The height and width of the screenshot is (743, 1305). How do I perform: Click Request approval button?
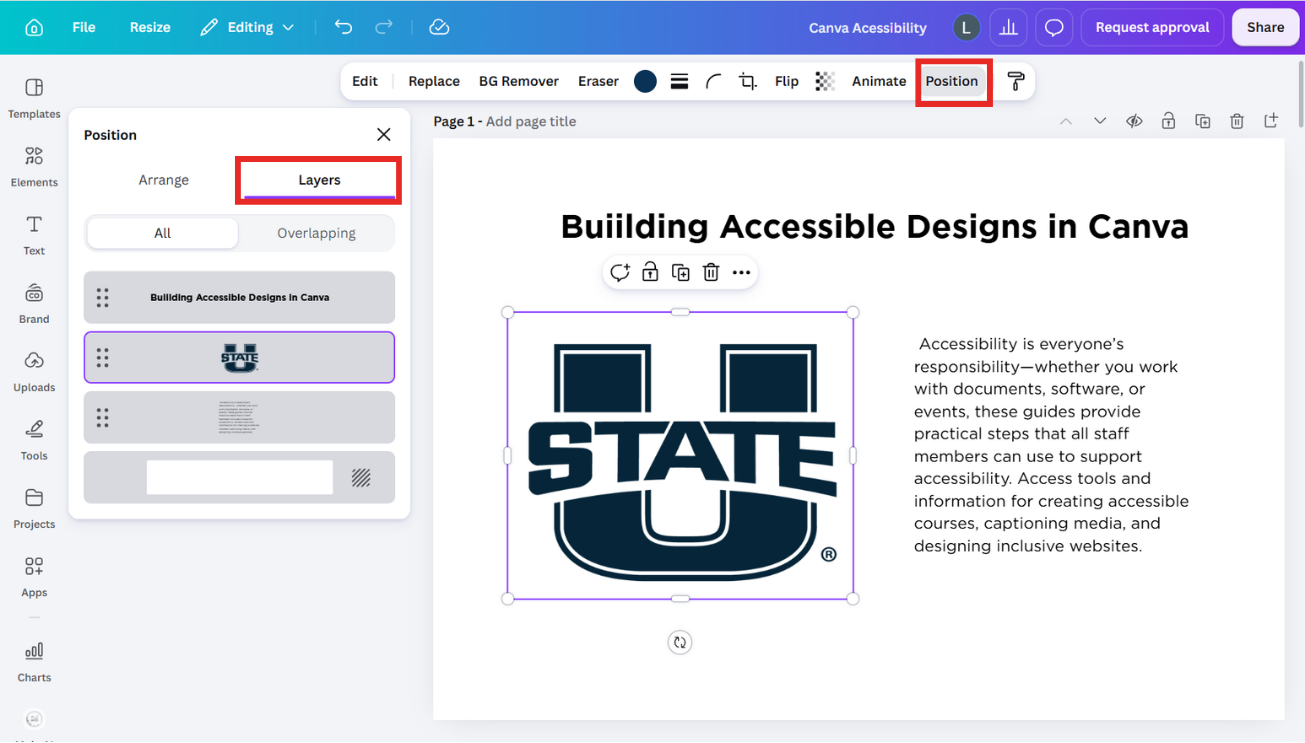pos(1152,28)
